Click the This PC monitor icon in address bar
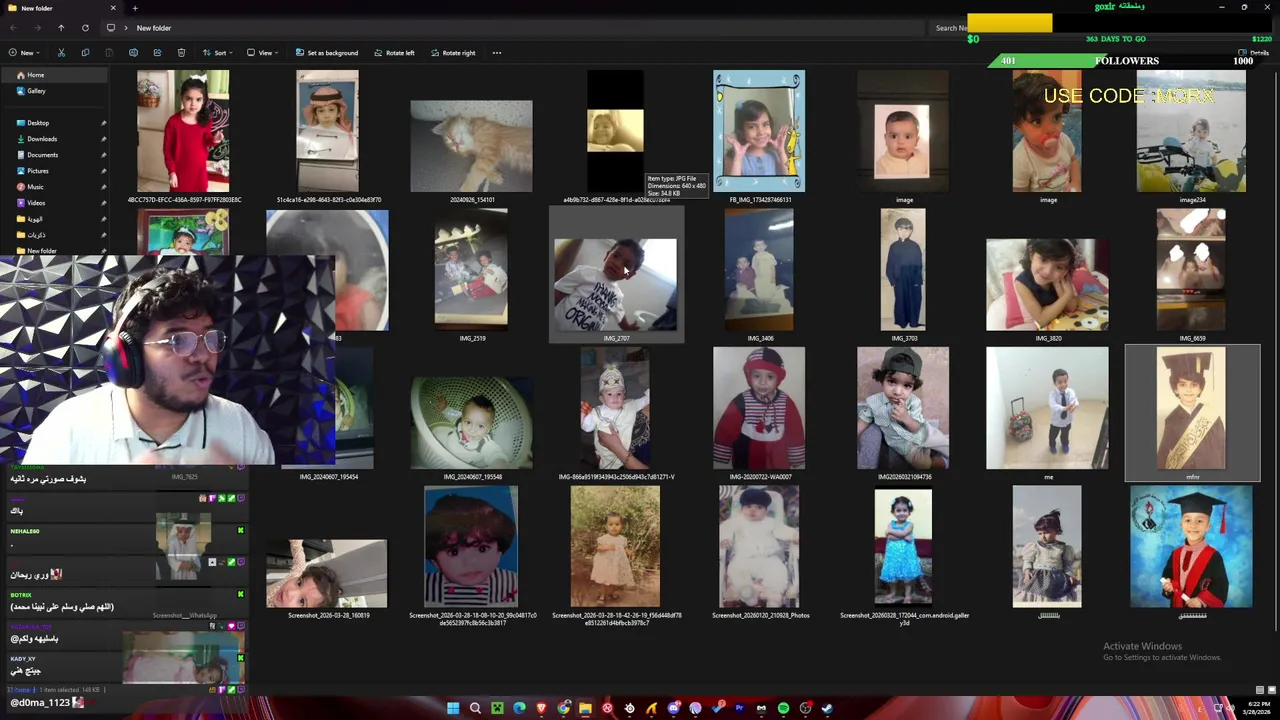Image resolution: width=1280 pixels, height=720 pixels. click(111, 28)
